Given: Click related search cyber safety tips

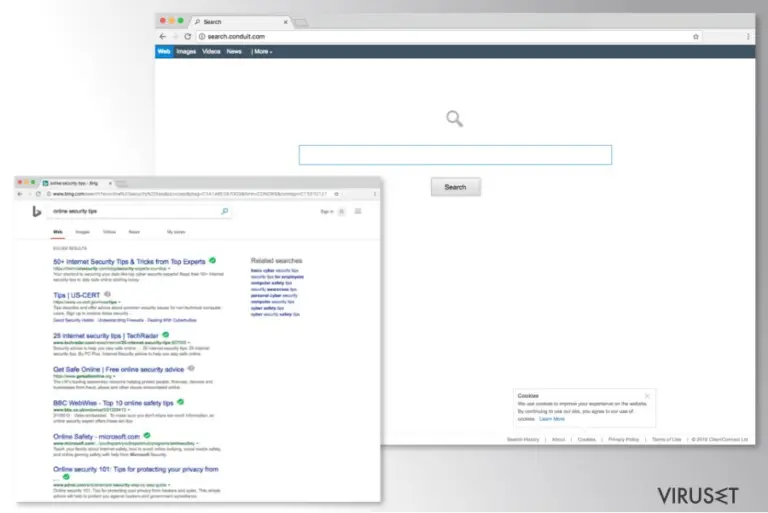Looking at the screenshot, I should (x=267, y=308).
